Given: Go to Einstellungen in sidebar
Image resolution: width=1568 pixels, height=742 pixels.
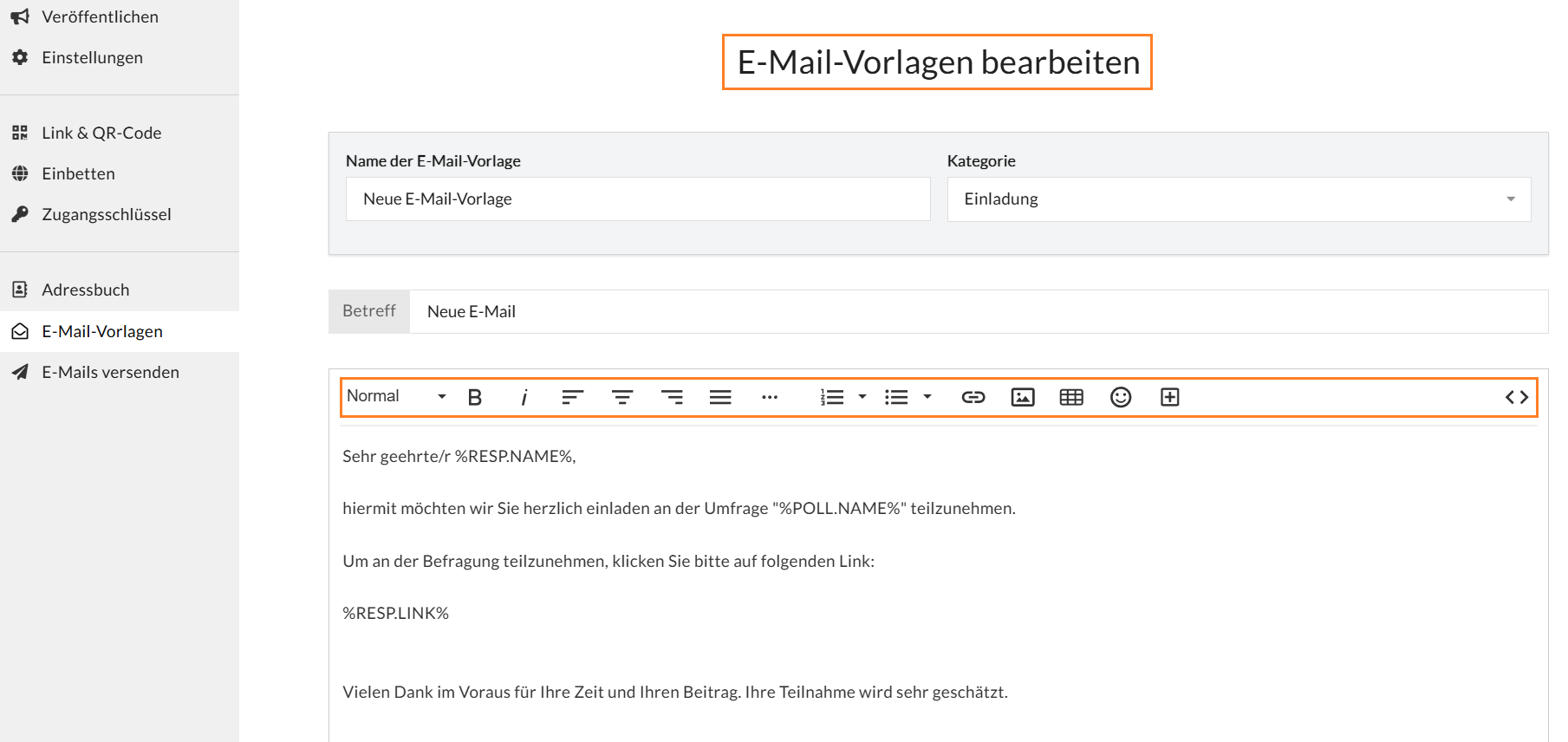Looking at the screenshot, I should [x=92, y=57].
